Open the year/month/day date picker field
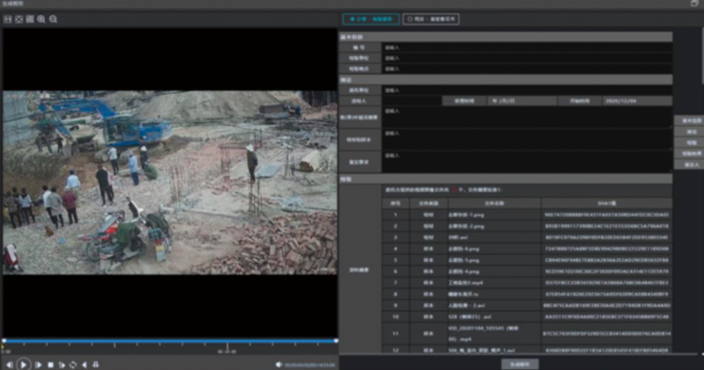This screenshot has width=704, height=370. click(x=522, y=101)
